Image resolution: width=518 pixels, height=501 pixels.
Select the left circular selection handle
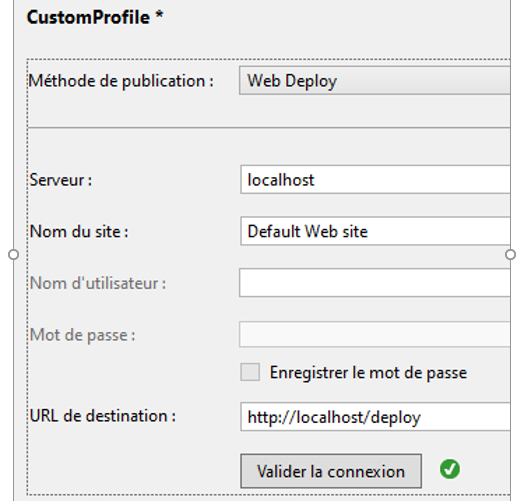coord(13,255)
